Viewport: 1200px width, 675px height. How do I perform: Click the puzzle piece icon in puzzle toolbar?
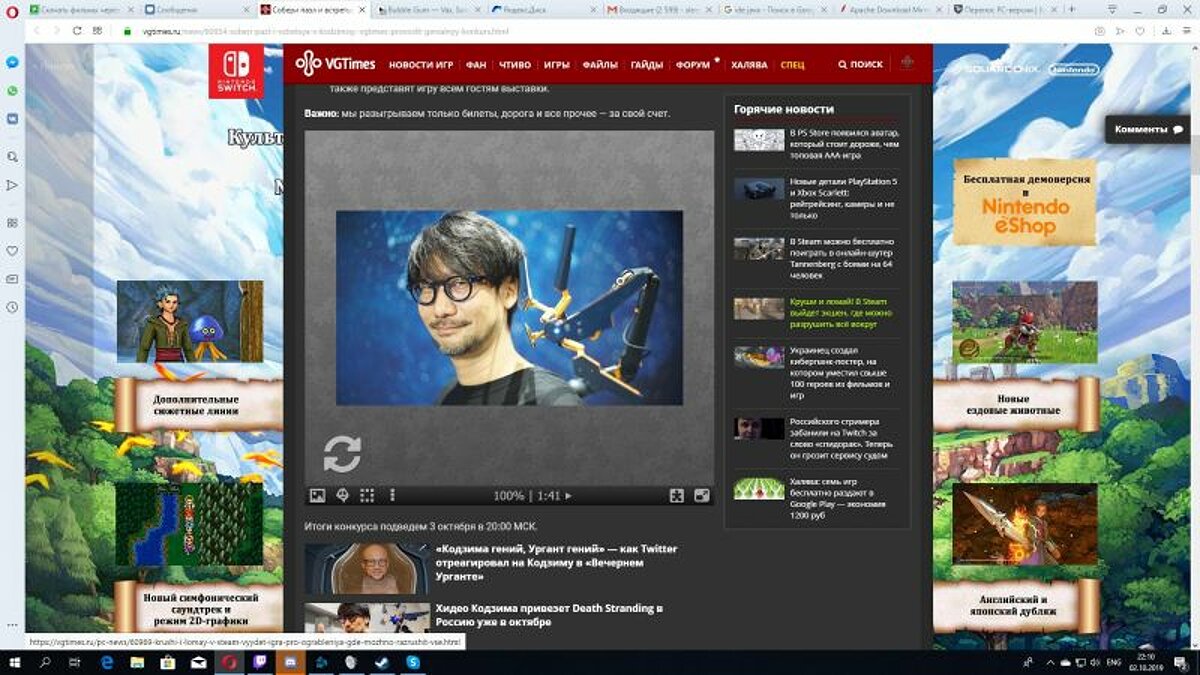677,495
